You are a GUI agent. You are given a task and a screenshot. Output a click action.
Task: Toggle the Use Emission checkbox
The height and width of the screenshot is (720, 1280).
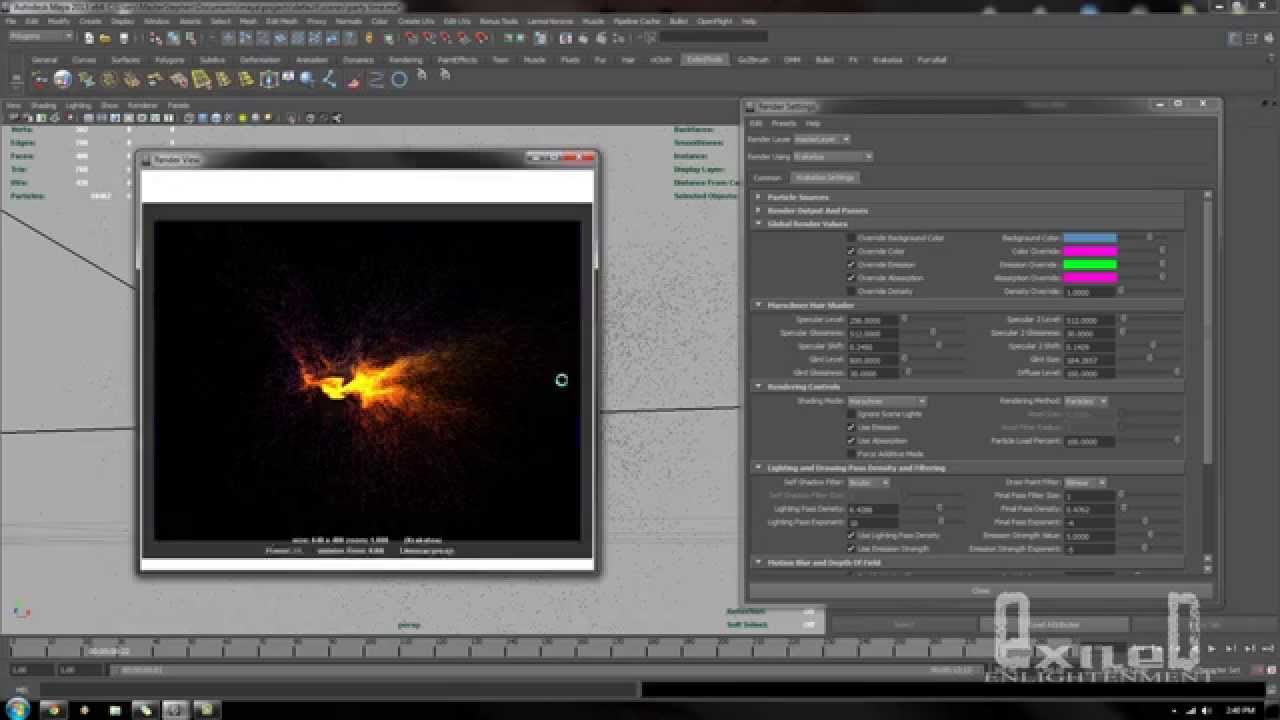pyautogui.click(x=851, y=427)
